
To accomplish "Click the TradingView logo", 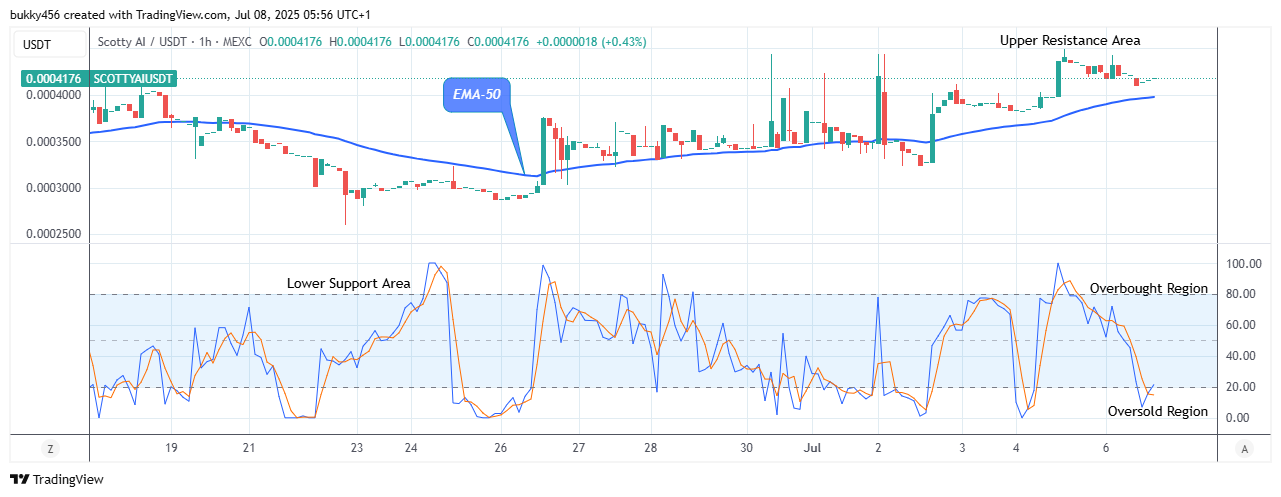I will point(57,480).
